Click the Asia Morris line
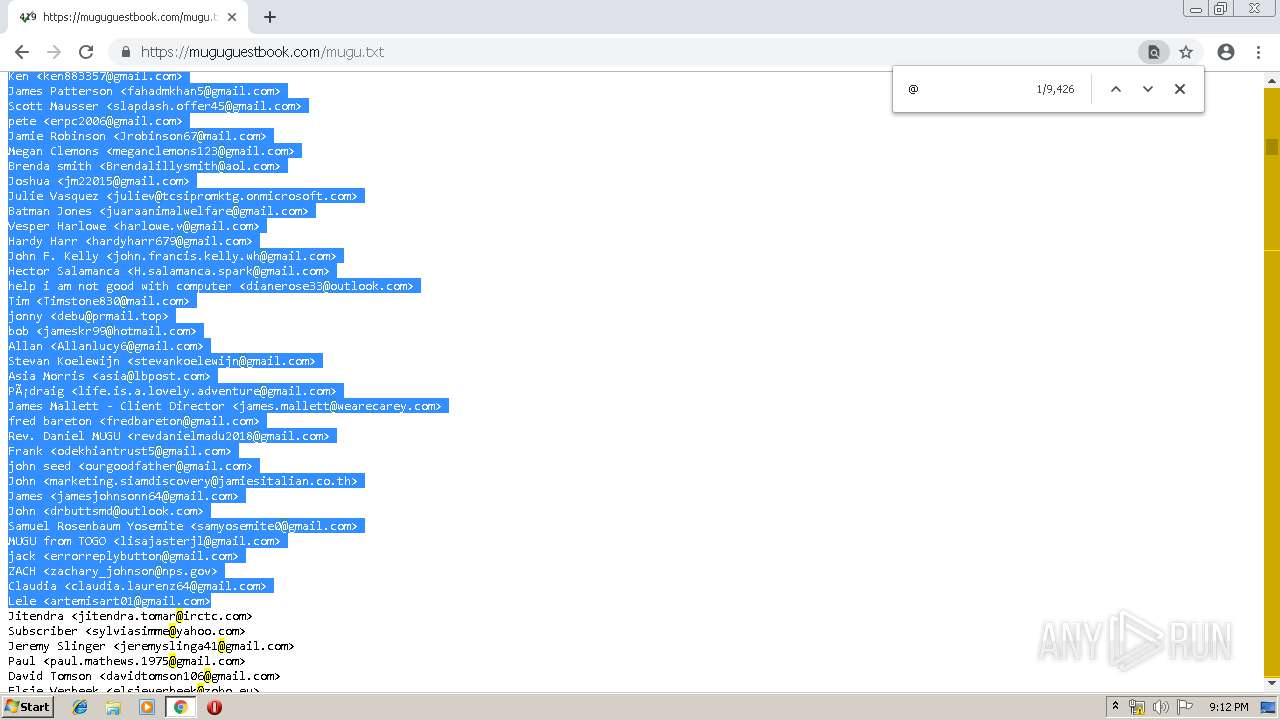The image size is (1280, 720). pyautogui.click(x=109, y=376)
